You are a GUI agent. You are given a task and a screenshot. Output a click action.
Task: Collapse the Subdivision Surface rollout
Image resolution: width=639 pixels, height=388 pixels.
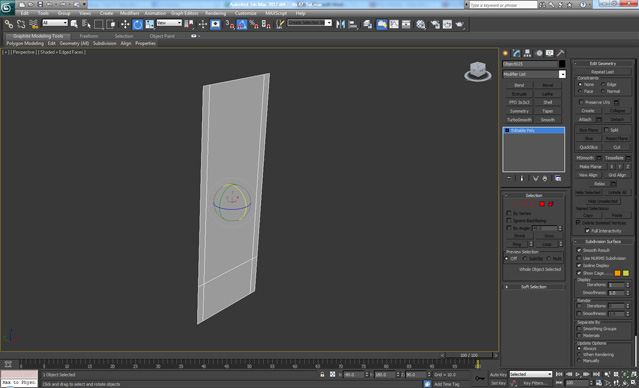pos(603,242)
